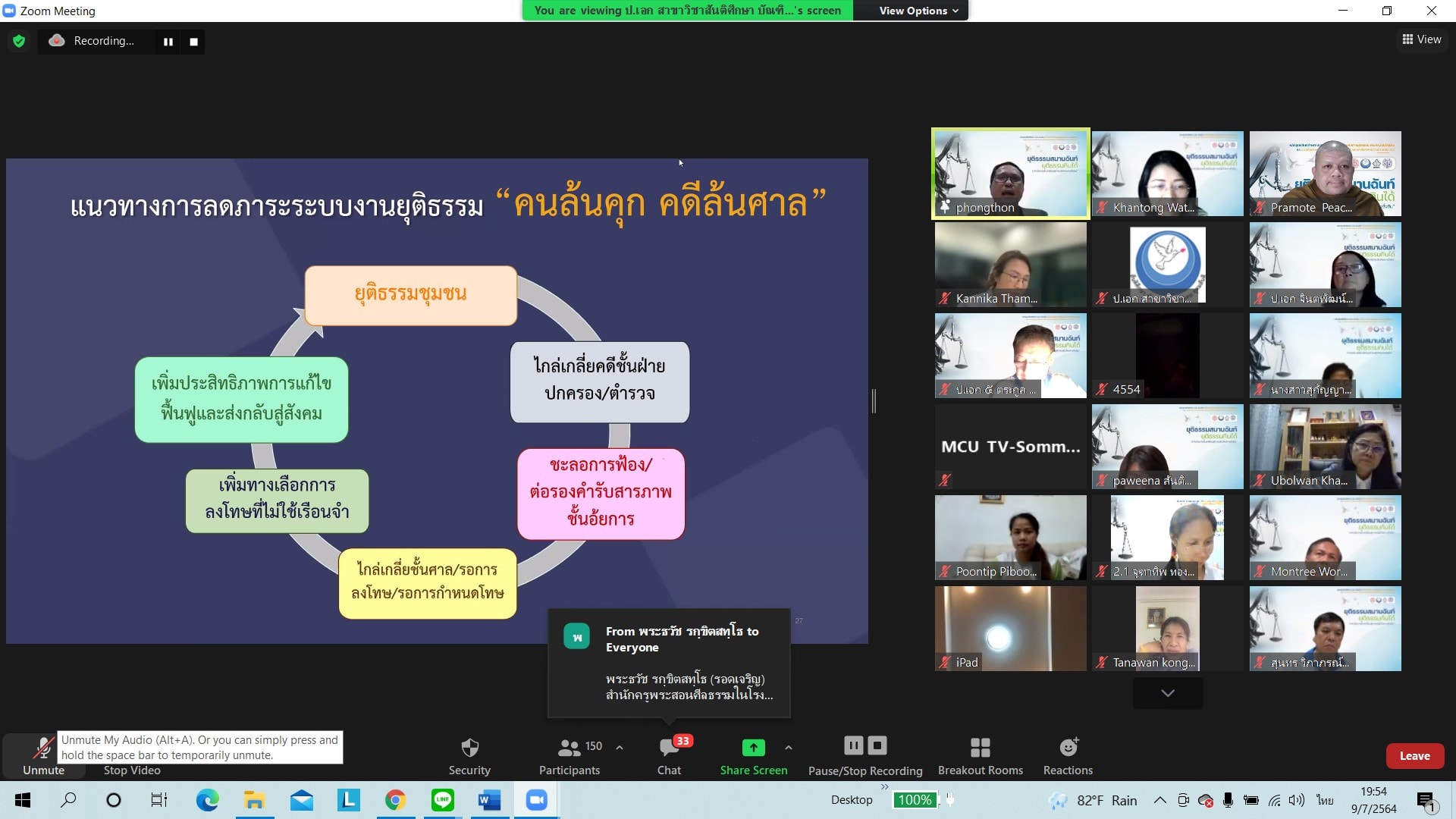Click the green encryption shield icon
1456x819 pixels.
(x=19, y=41)
